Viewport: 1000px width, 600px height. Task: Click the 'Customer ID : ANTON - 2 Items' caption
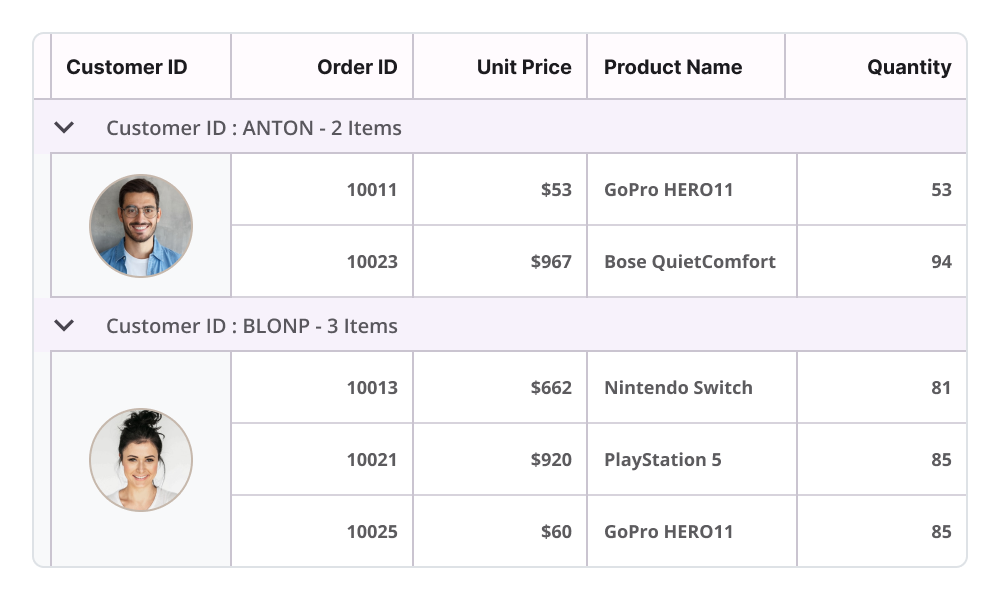(254, 128)
